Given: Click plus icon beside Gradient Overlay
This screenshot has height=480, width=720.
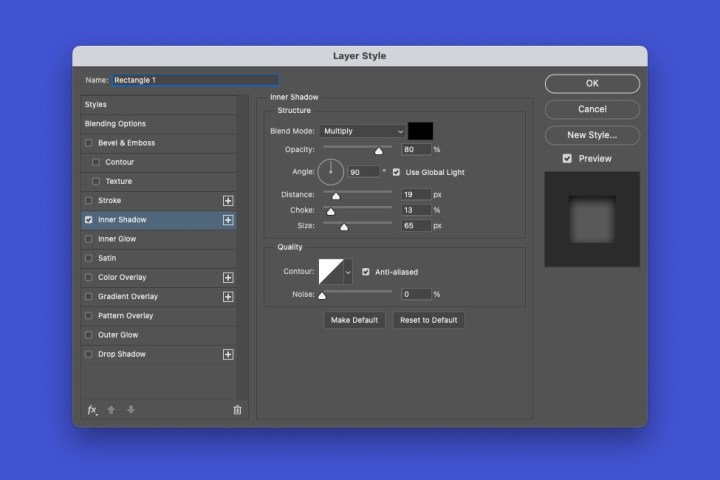Looking at the screenshot, I should click(x=228, y=297).
